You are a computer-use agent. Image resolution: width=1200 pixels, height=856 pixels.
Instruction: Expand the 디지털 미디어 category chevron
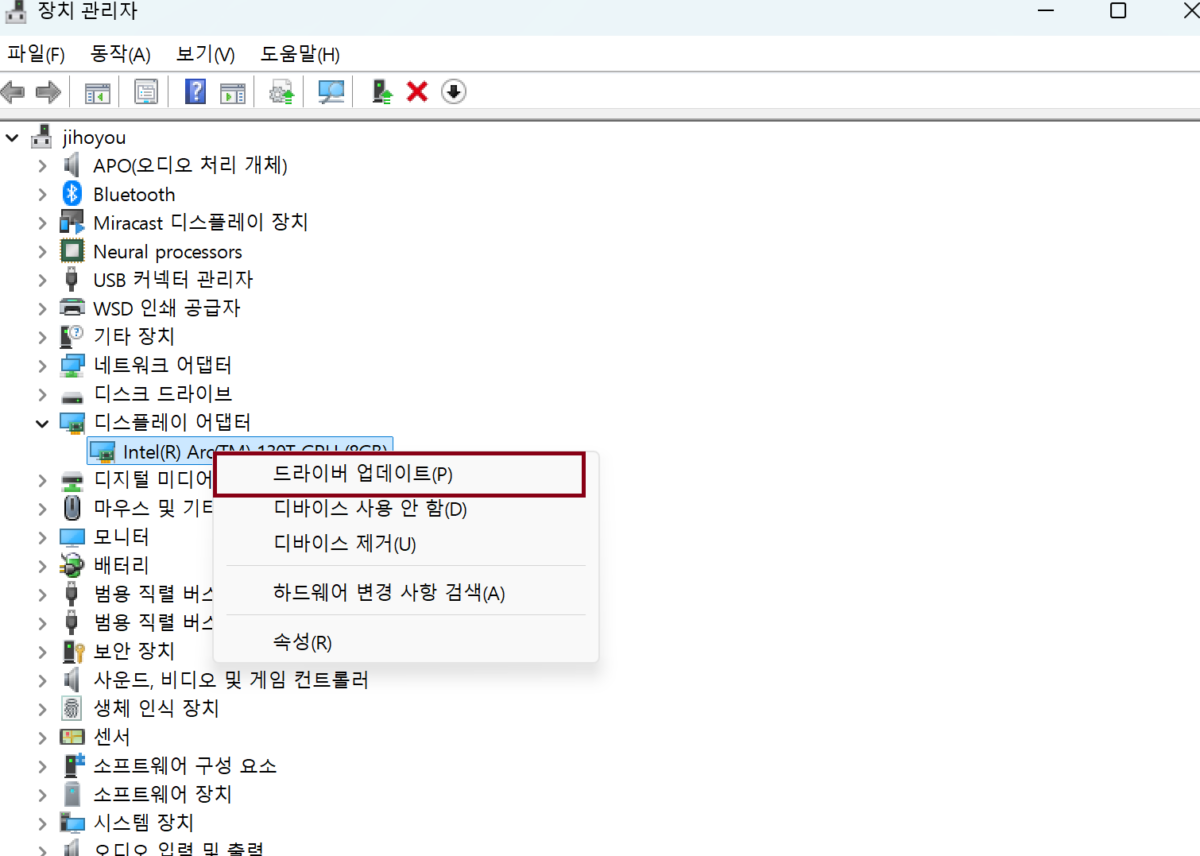click(42, 480)
